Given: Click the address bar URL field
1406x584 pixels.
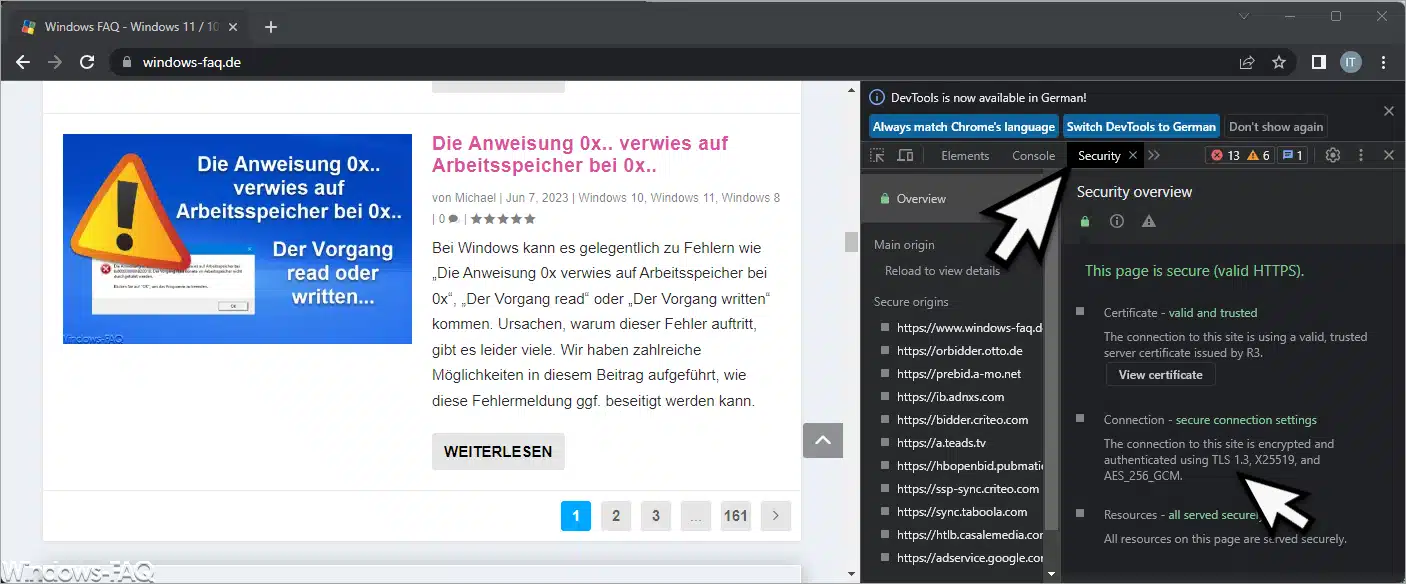Looking at the screenshot, I should coord(680,62).
